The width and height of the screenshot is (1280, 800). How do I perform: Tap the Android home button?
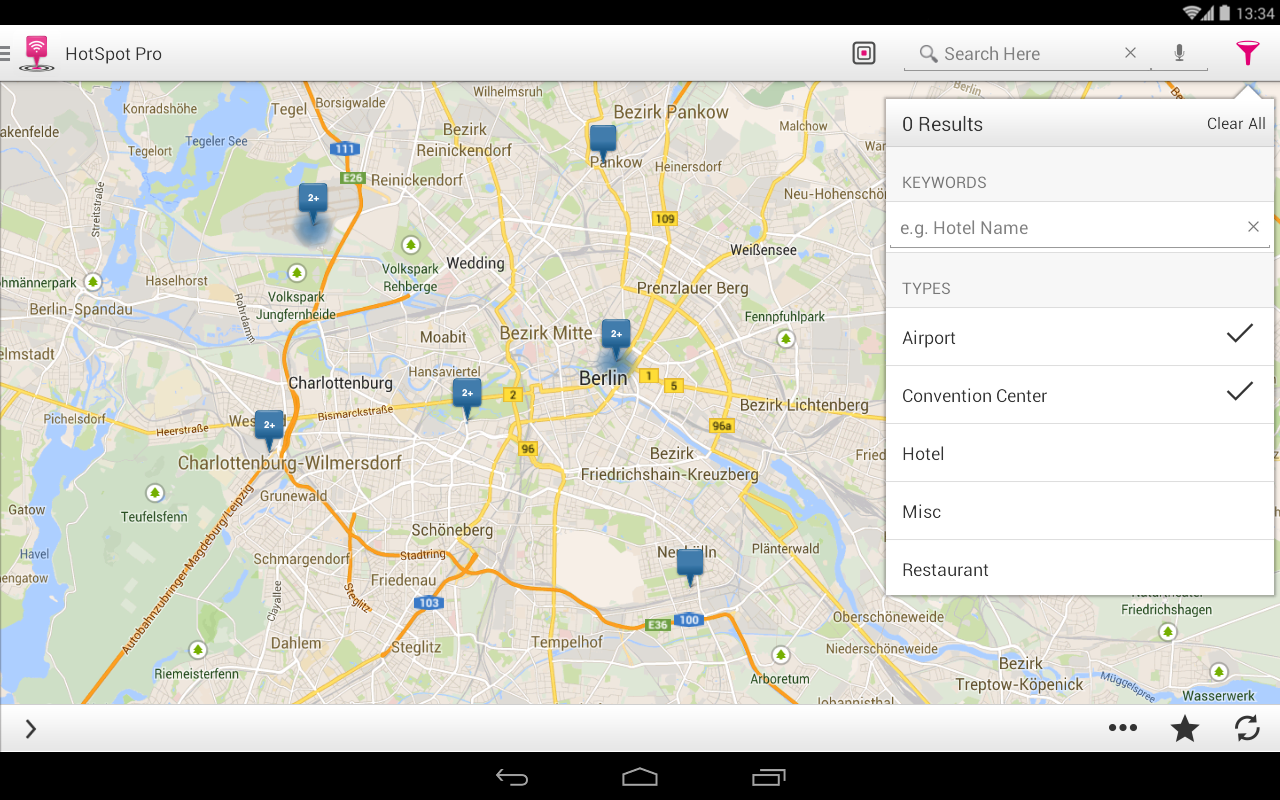640,777
